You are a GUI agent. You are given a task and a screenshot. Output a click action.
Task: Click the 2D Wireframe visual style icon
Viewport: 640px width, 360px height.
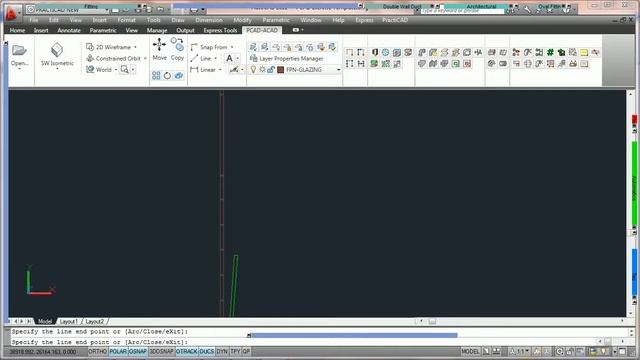click(90, 47)
